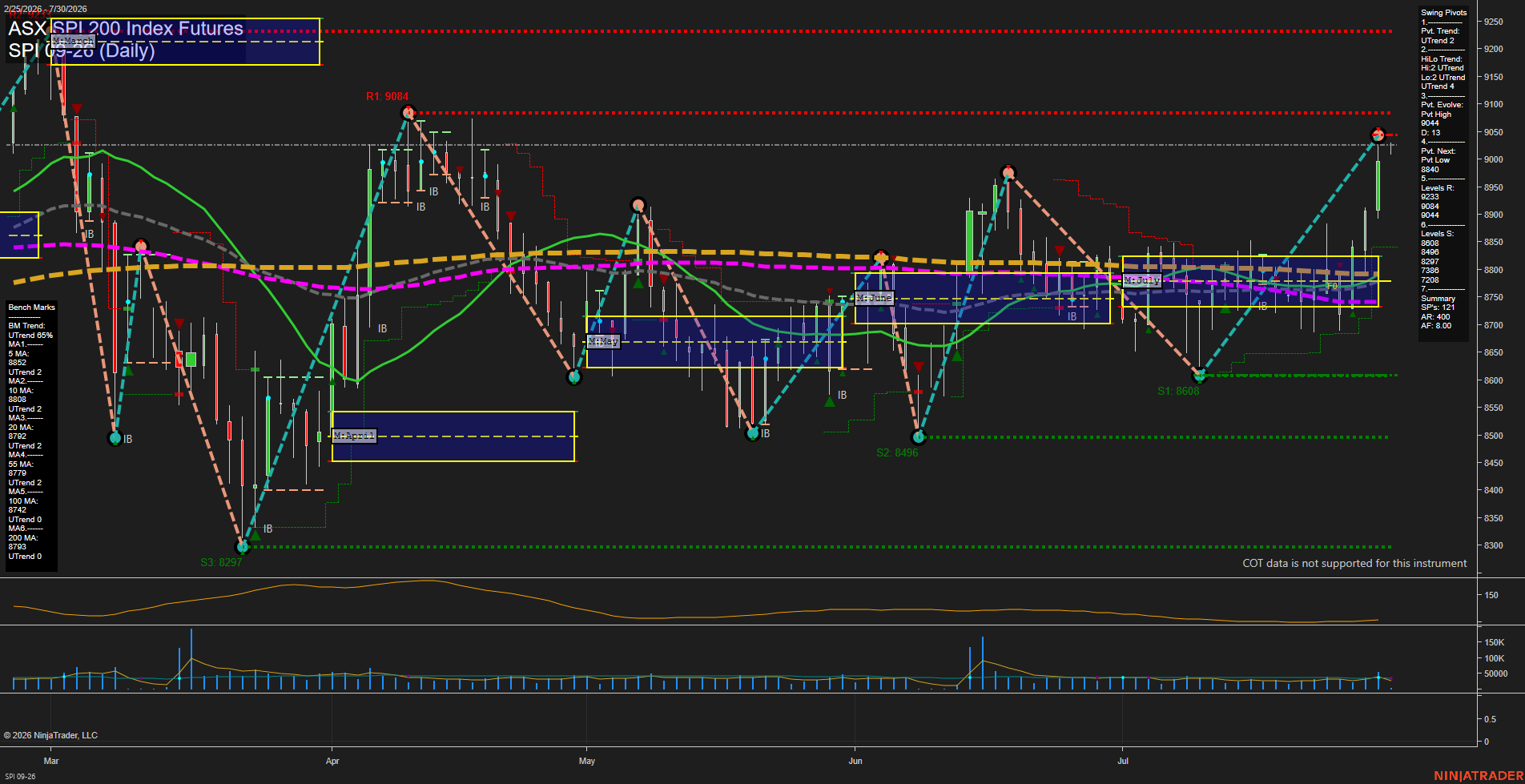Click 20 MA: label in Bench Marks
Viewport: 1525px width, 784px height.
[x=21, y=428]
